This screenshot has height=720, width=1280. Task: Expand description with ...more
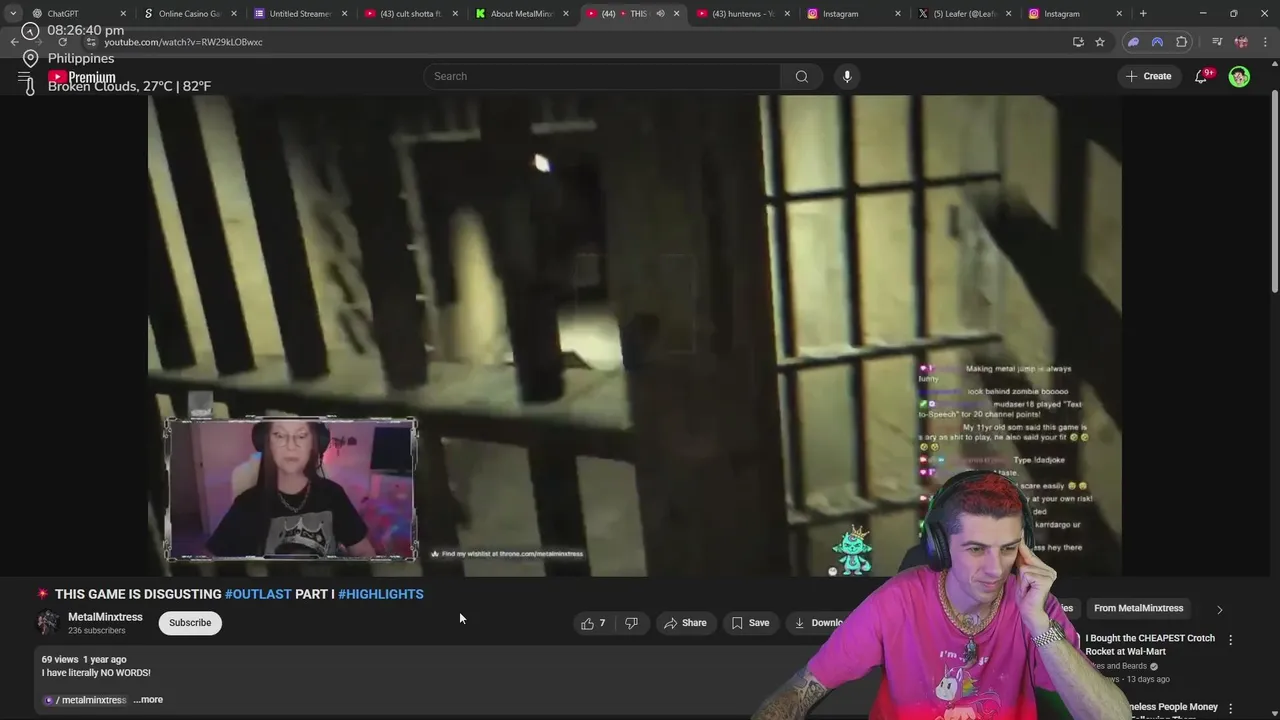[x=148, y=700]
